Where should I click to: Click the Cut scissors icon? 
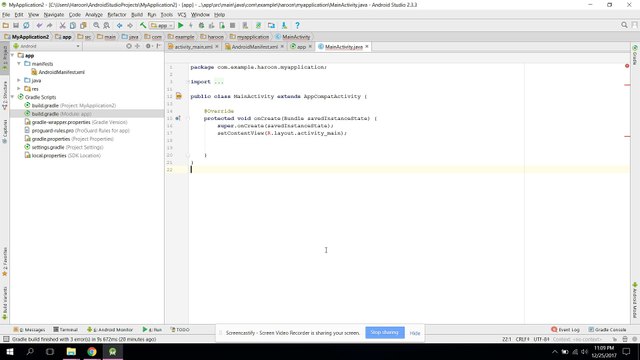[62, 25]
